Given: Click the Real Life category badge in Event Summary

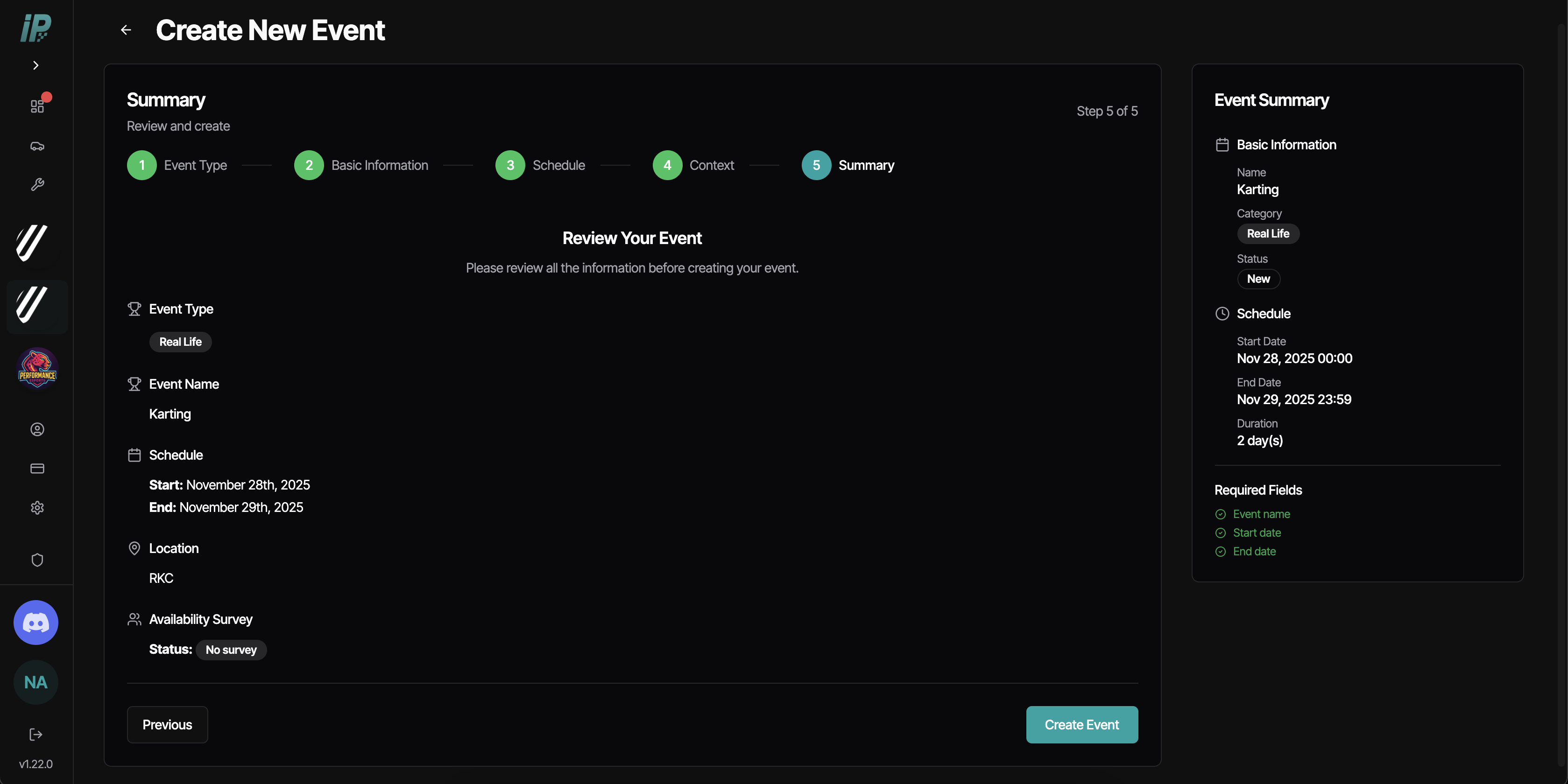Looking at the screenshot, I should tap(1268, 233).
